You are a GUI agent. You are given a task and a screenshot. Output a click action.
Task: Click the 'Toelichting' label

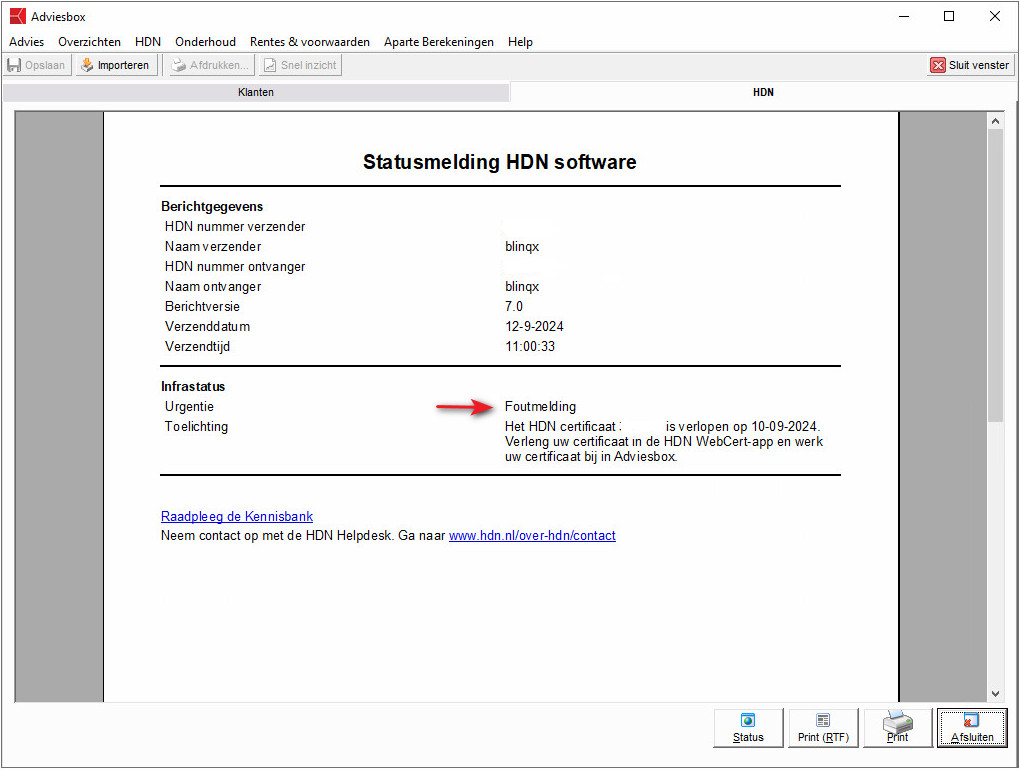(x=196, y=427)
